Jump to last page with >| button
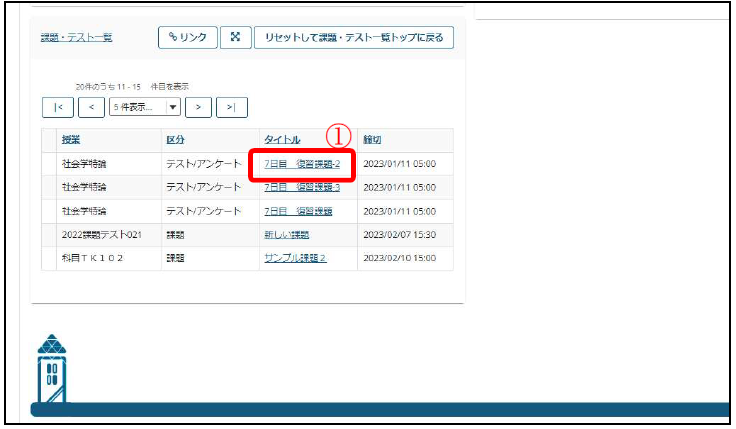This screenshot has width=736, height=429. click(232, 106)
